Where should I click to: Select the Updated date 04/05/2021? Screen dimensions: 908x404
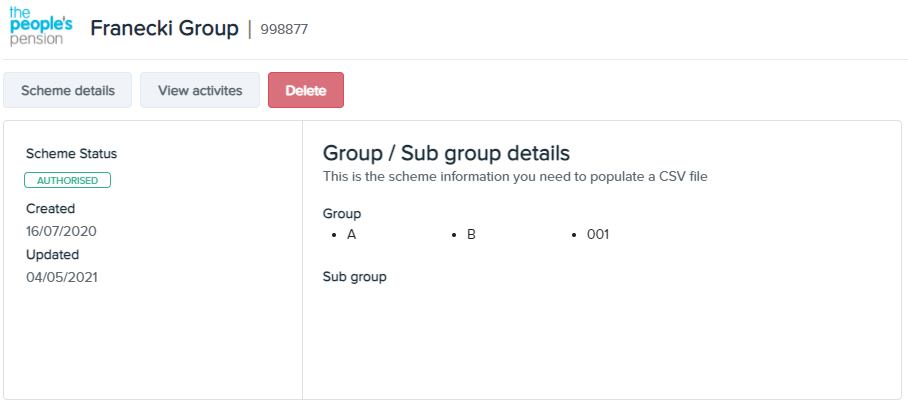click(62, 277)
